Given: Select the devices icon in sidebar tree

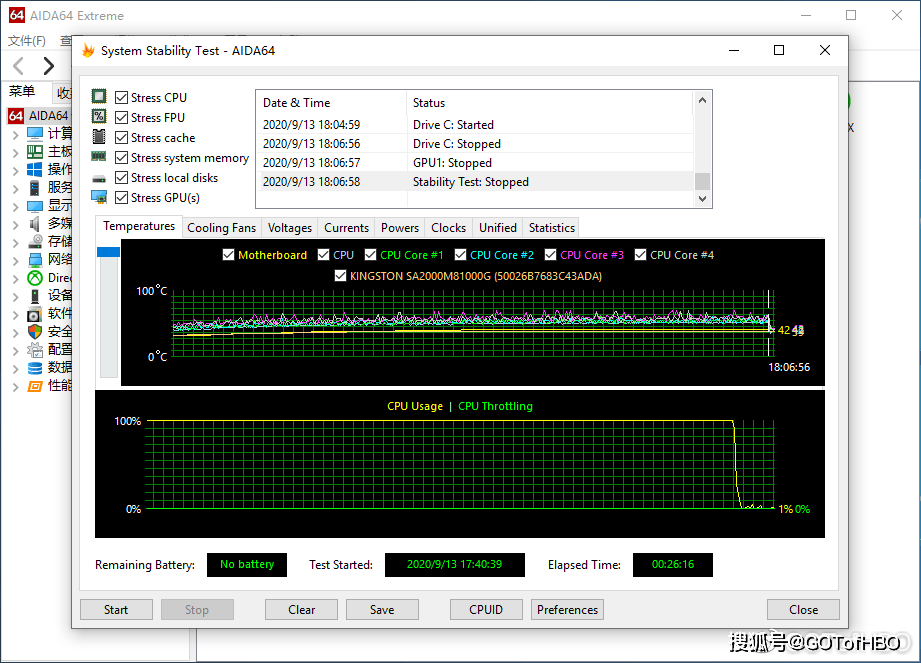Looking at the screenshot, I should coord(35,296).
